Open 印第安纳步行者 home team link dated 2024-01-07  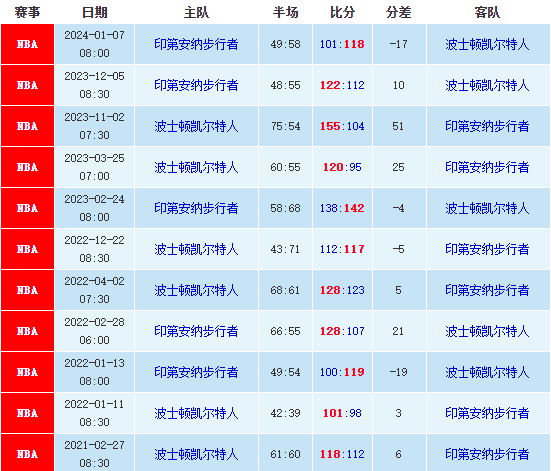click(x=196, y=44)
